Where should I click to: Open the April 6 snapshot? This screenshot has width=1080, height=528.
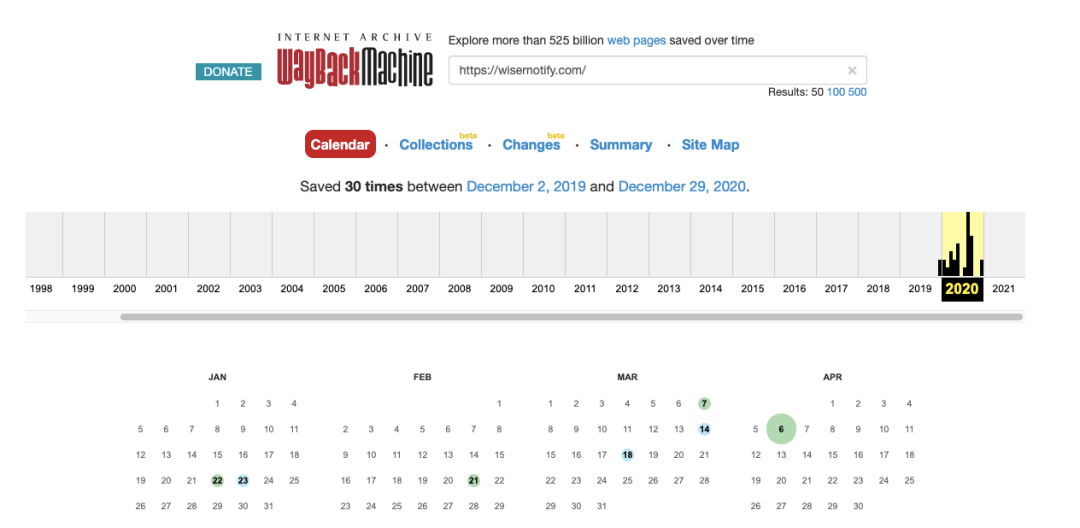coord(781,429)
